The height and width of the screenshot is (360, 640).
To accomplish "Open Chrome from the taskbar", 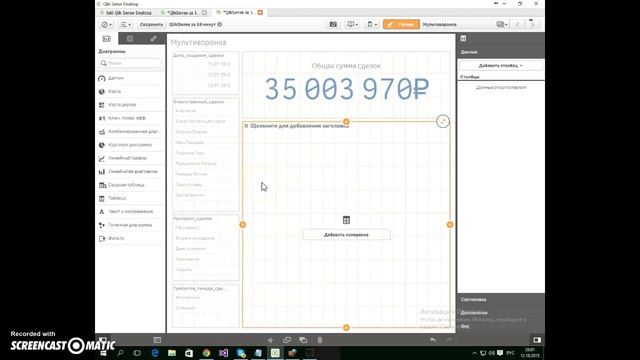I will (206, 353).
